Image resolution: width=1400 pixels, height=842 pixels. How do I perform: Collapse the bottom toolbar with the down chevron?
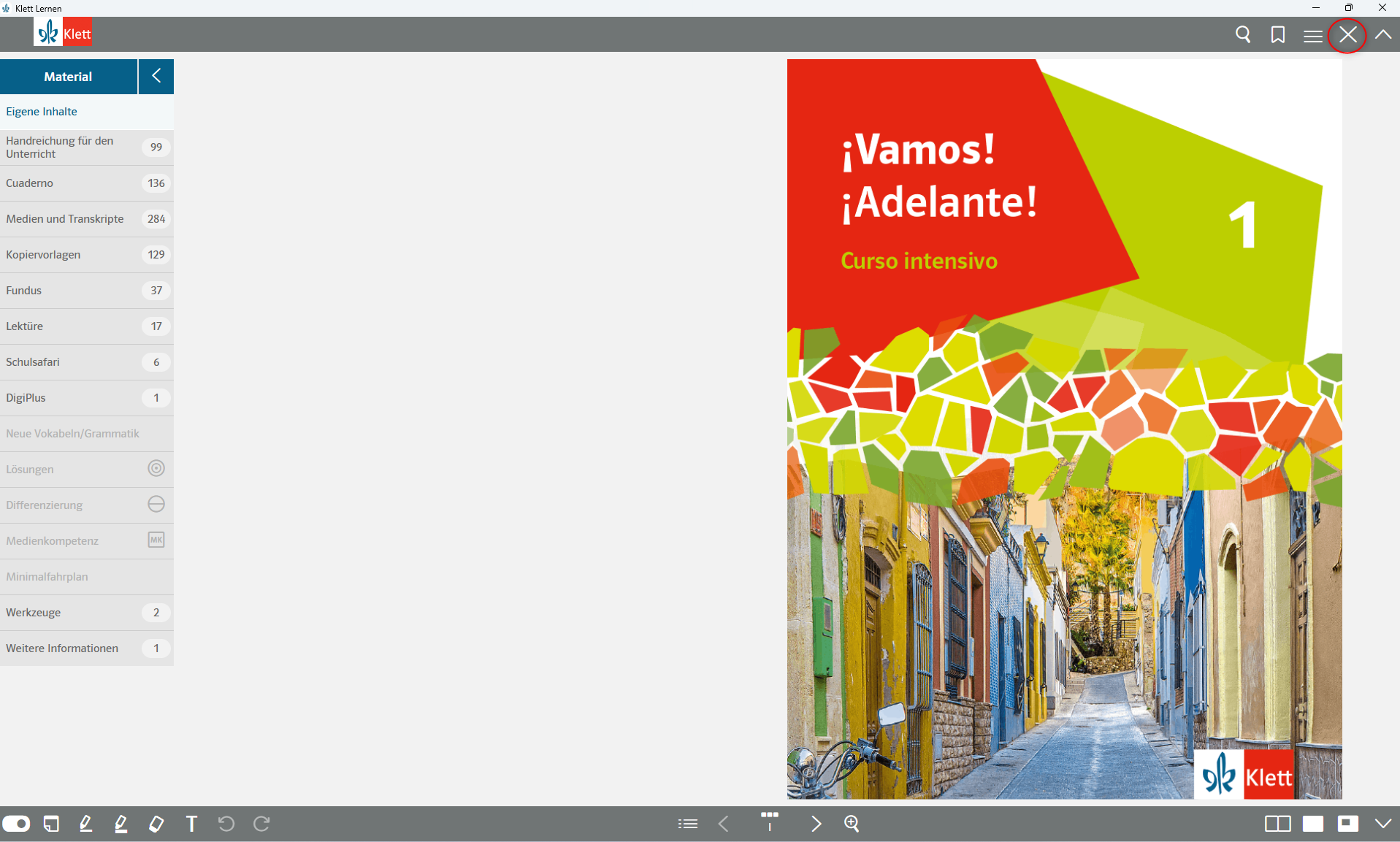coord(1383,824)
